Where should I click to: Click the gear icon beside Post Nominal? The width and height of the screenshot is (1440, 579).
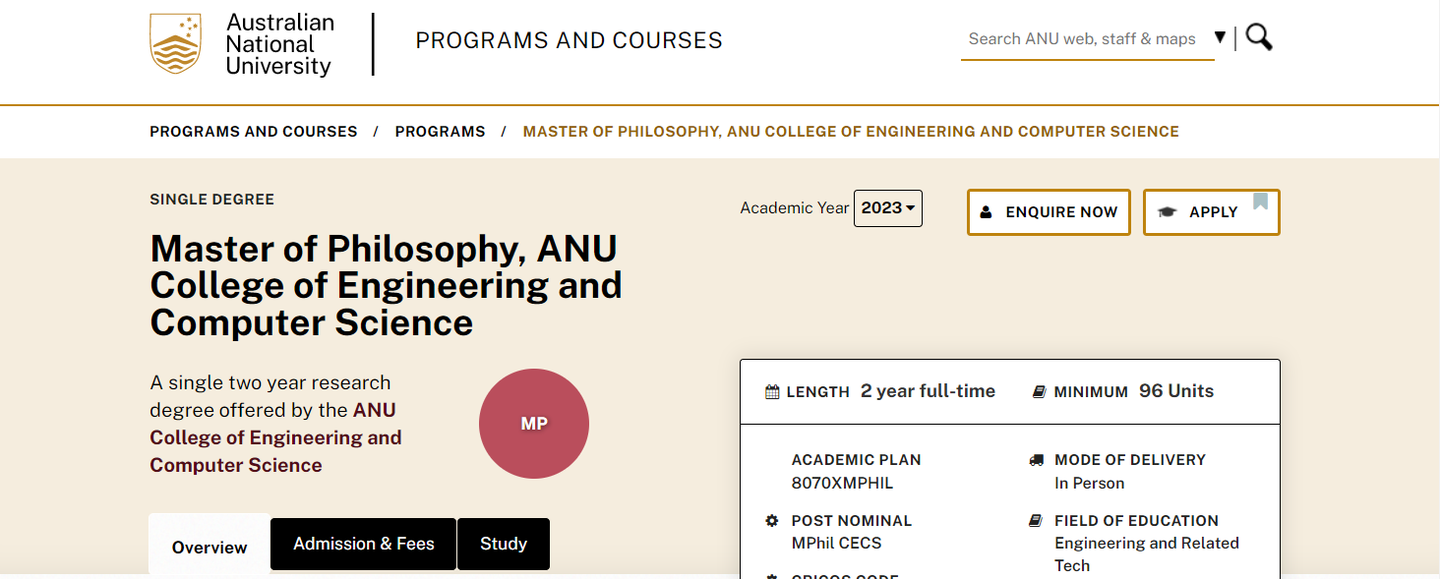771,521
